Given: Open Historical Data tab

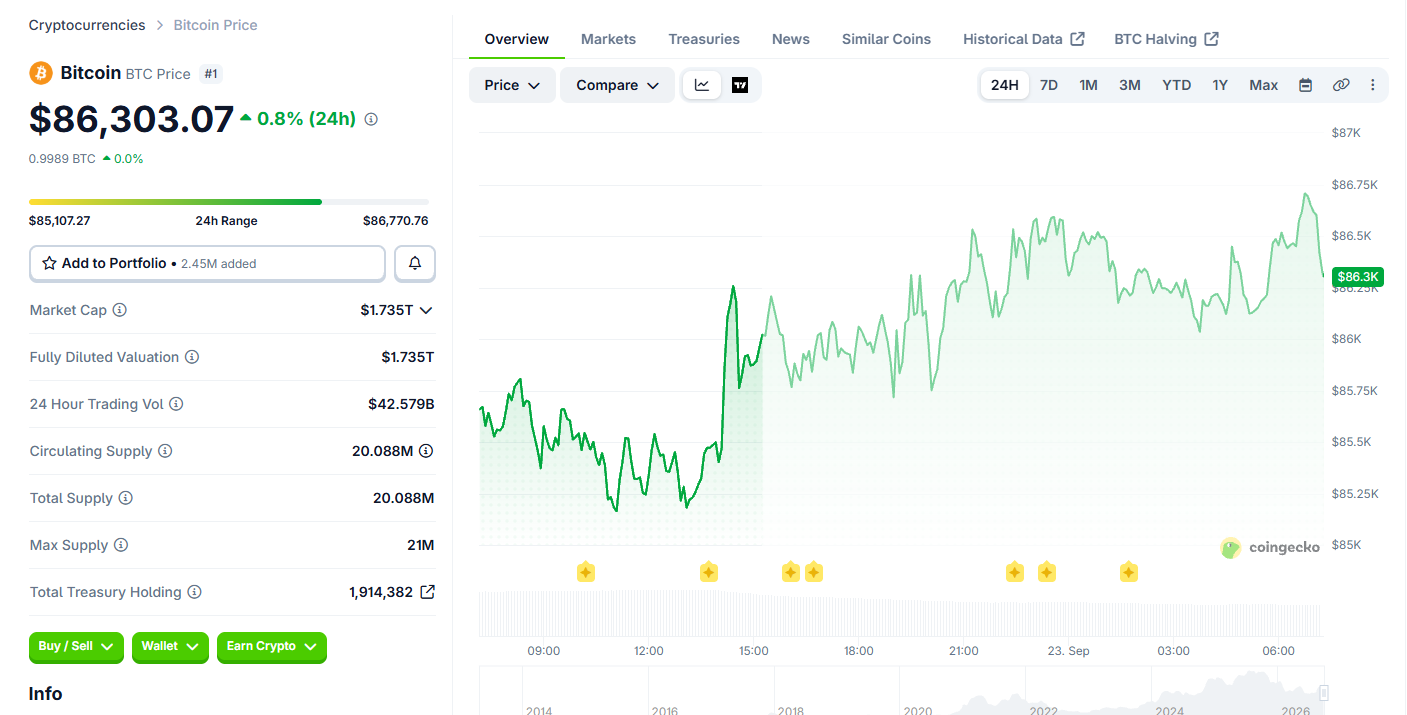Looking at the screenshot, I should [x=1024, y=39].
